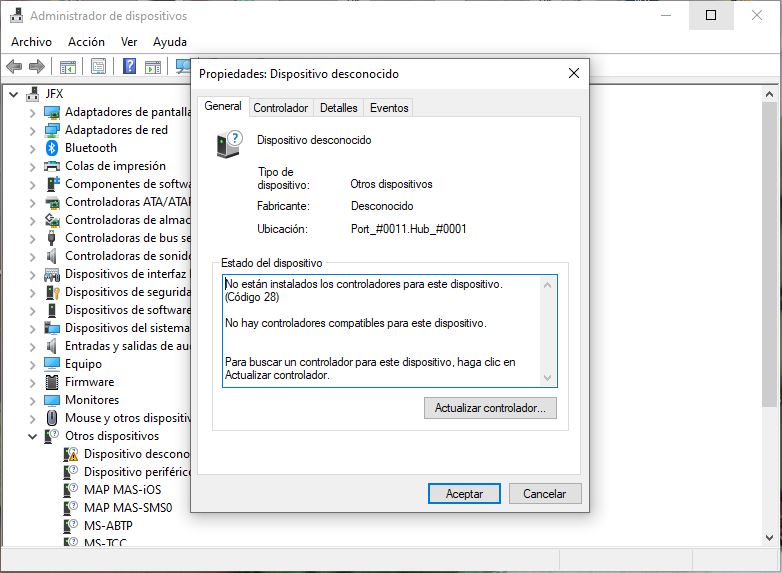The image size is (782, 573).
Task: Open the Ver menu
Action: coord(129,42)
